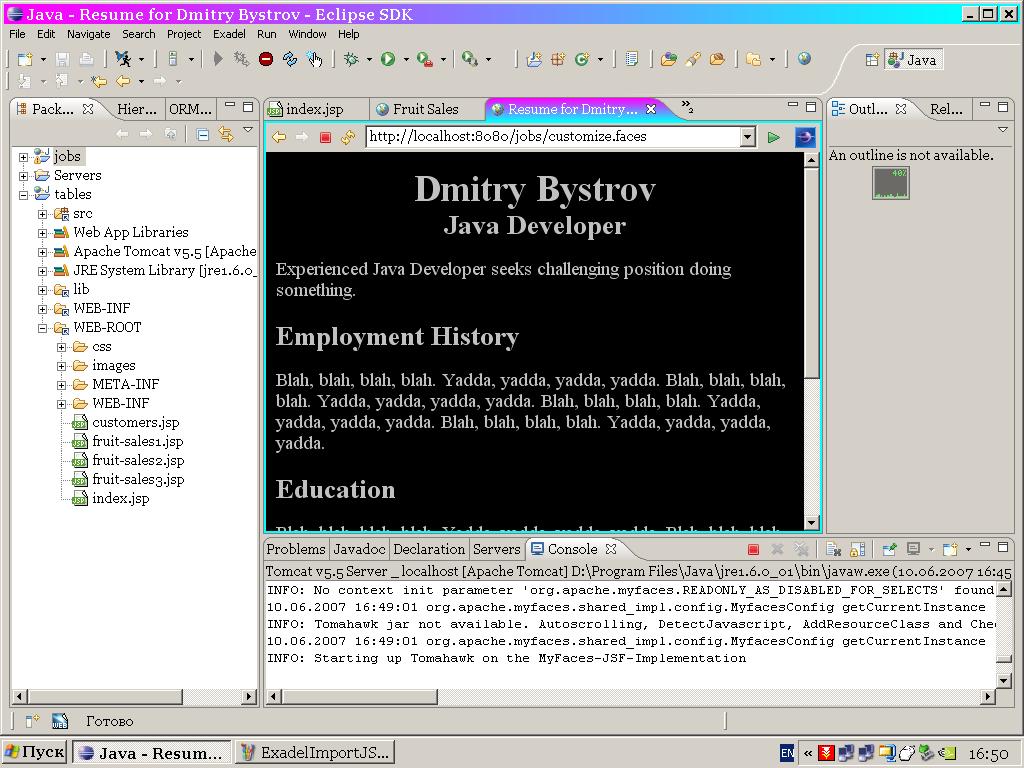Open customers.jsp in the tree

135,423
